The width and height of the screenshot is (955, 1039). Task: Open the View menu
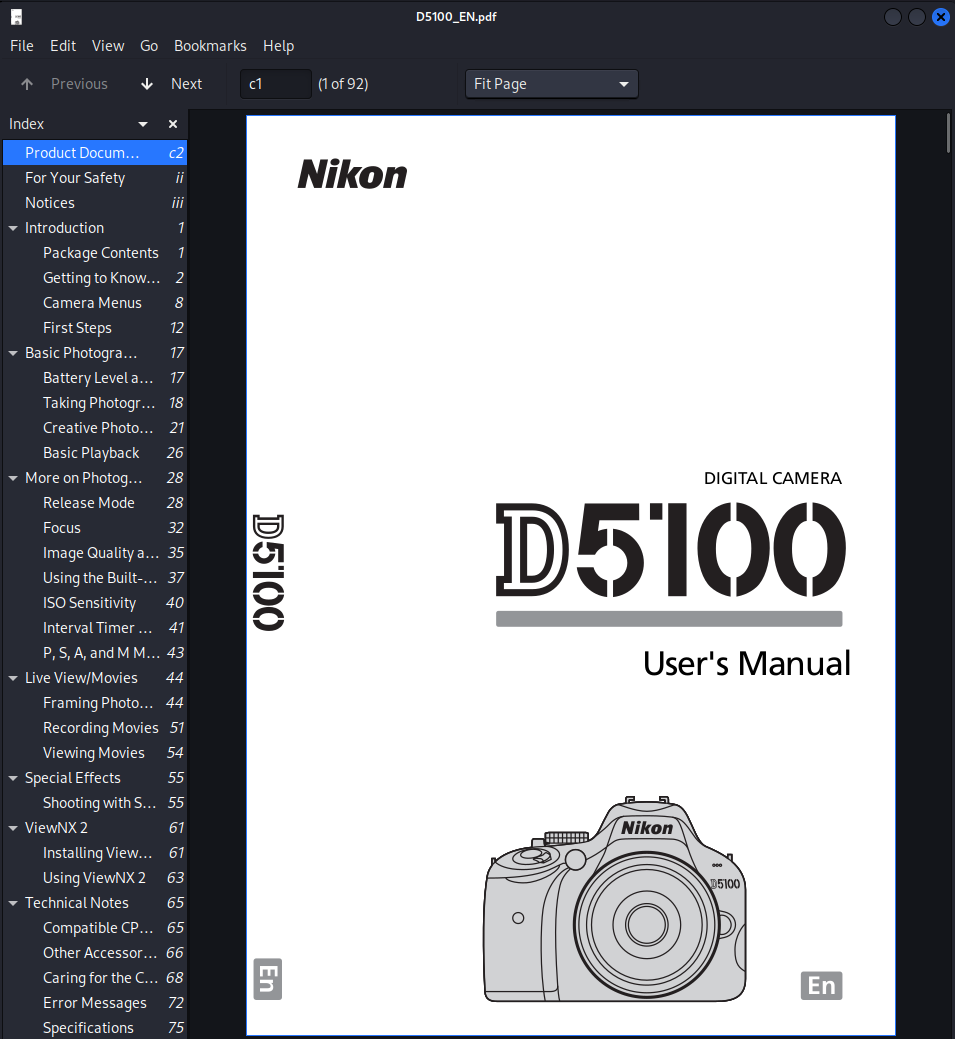click(x=108, y=46)
